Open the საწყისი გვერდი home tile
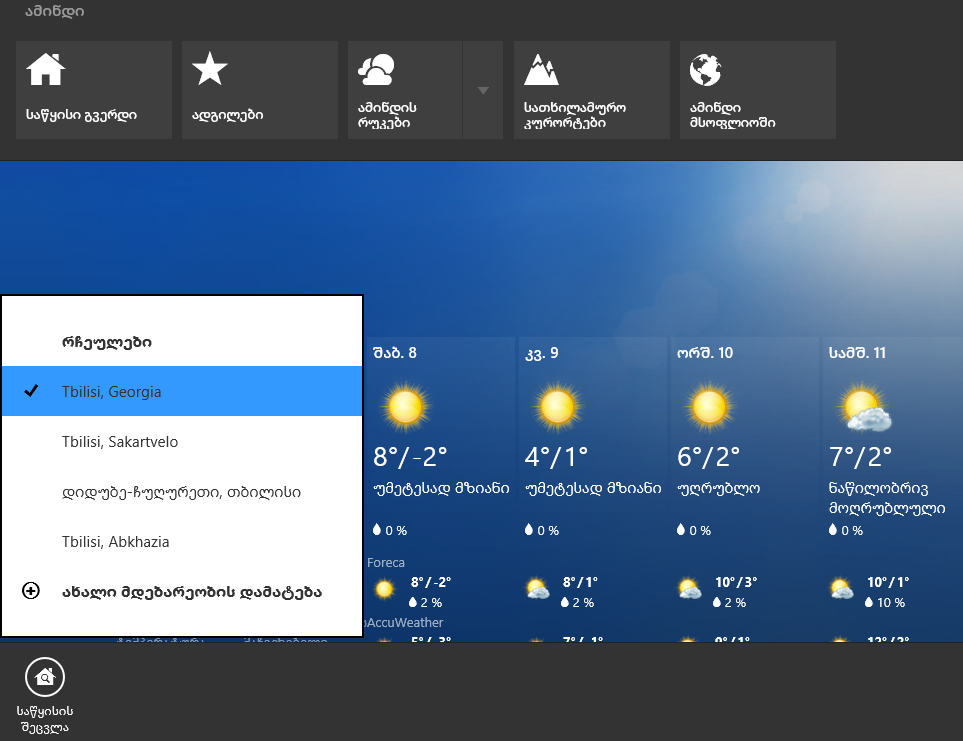Image resolution: width=963 pixels, height=741 pixels. pos(94,90)
